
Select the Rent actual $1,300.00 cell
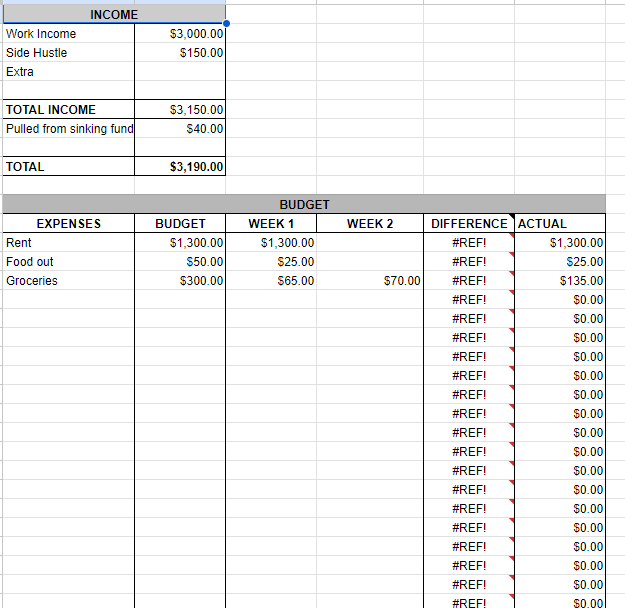[x=560, y=242]
